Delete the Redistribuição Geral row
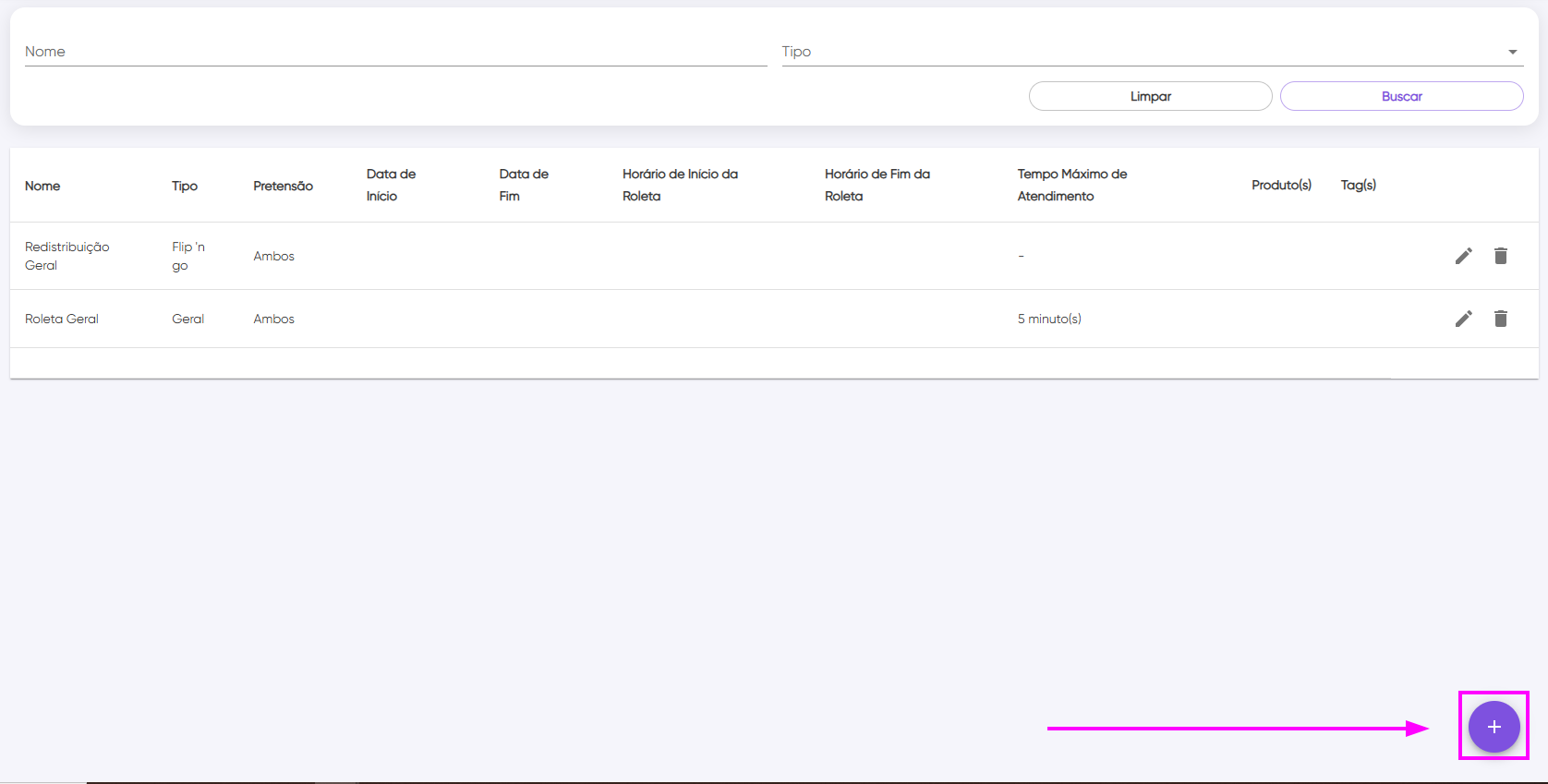The height and width of the screenshot is (784, 1548). pos(1501,256)
